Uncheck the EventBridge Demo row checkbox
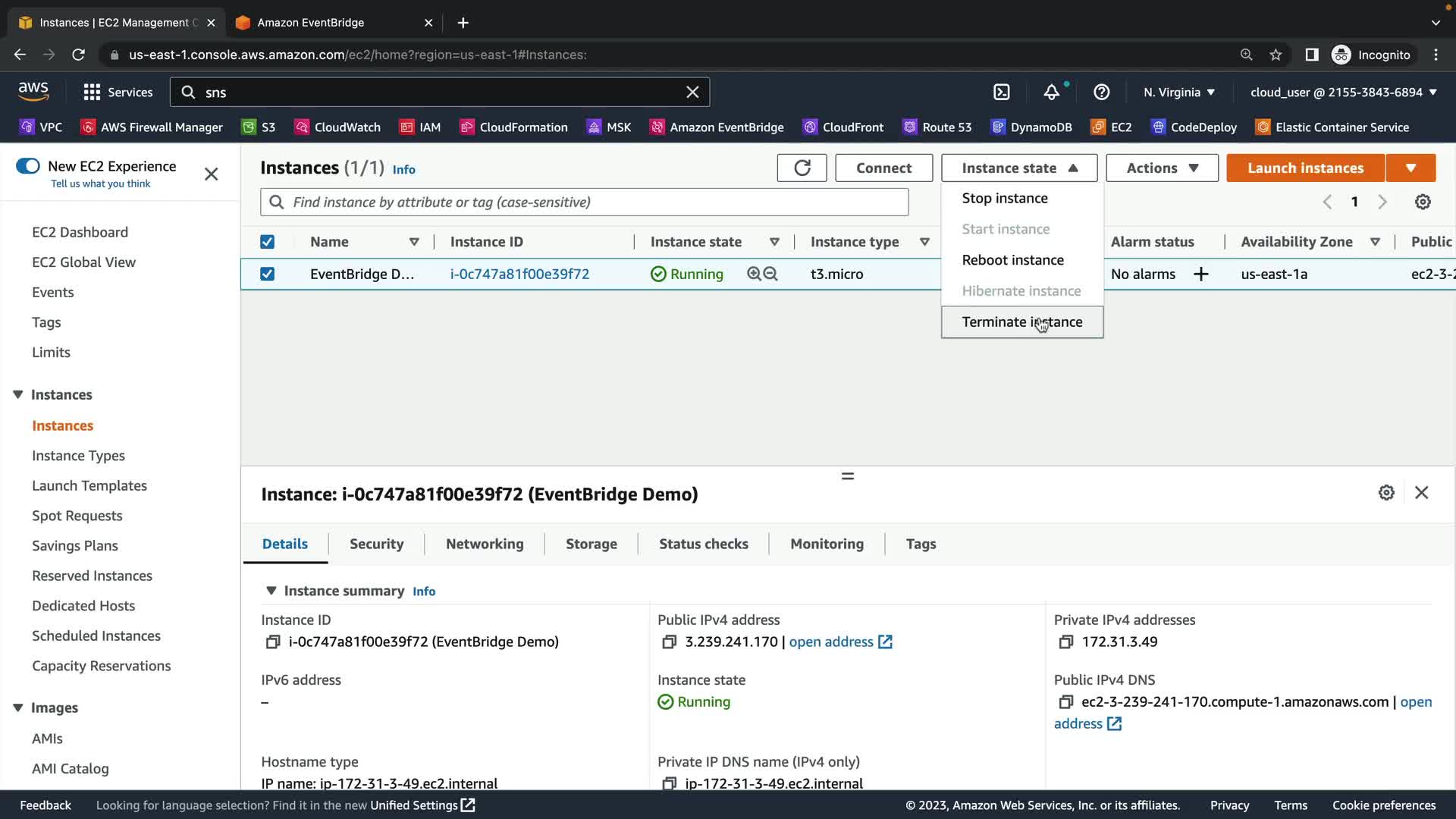Screen dimensions: 1456x819 [x=267, y=274]
